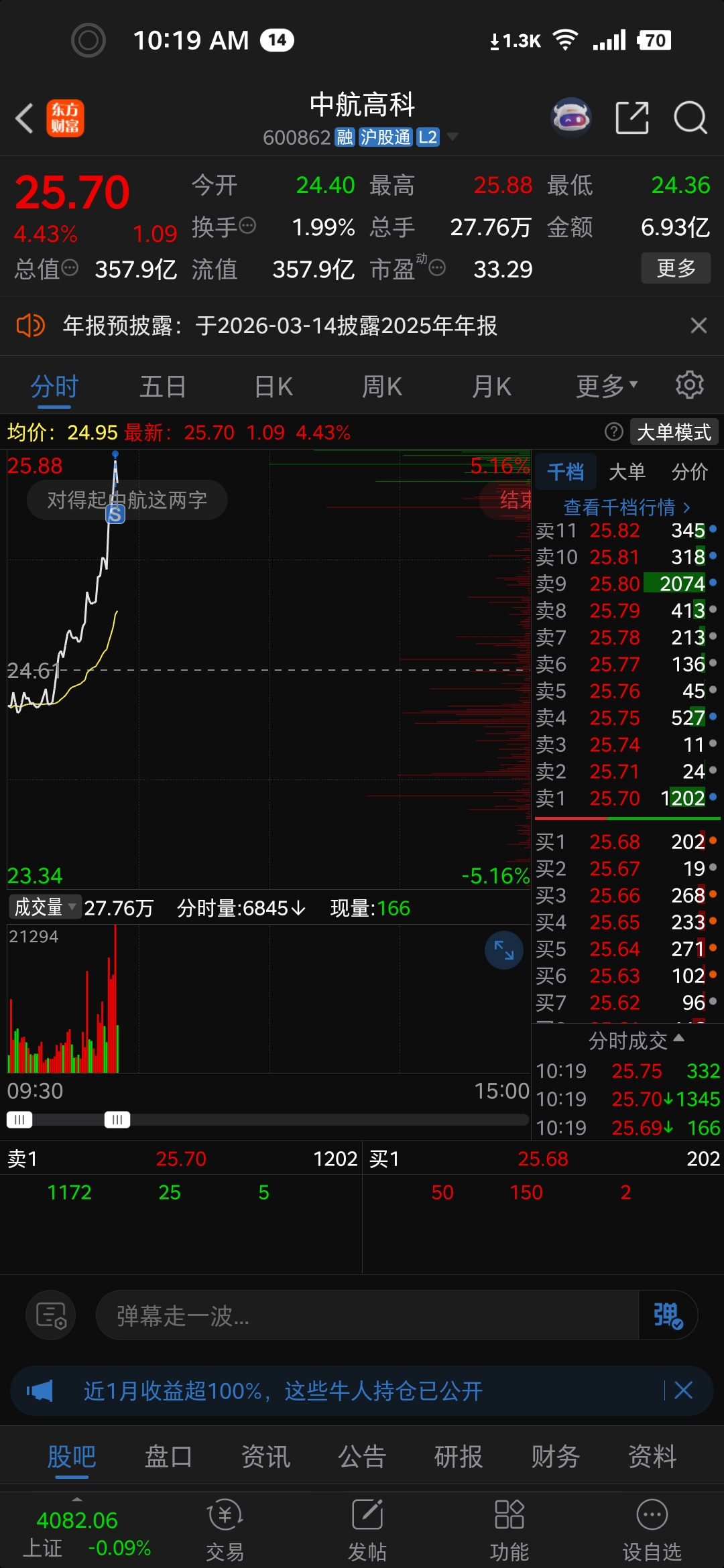Tap 买3 row at 25.66
This screenshot has height=1568, width=724.
627,895
